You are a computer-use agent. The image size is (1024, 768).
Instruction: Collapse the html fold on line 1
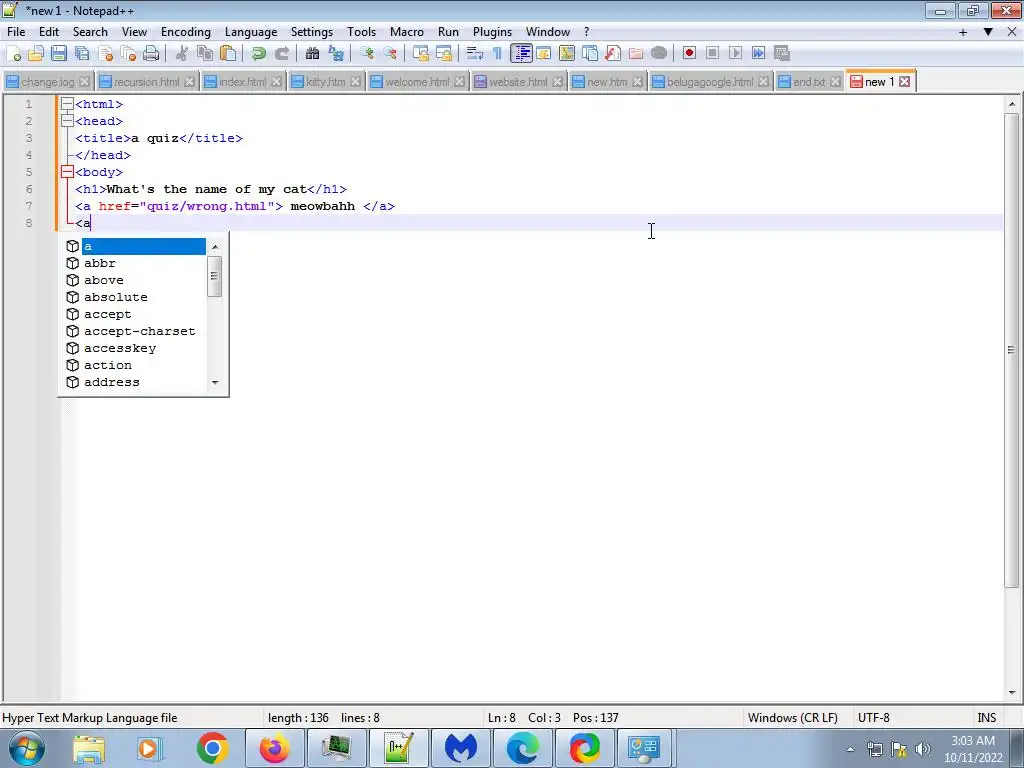[67, 104]
